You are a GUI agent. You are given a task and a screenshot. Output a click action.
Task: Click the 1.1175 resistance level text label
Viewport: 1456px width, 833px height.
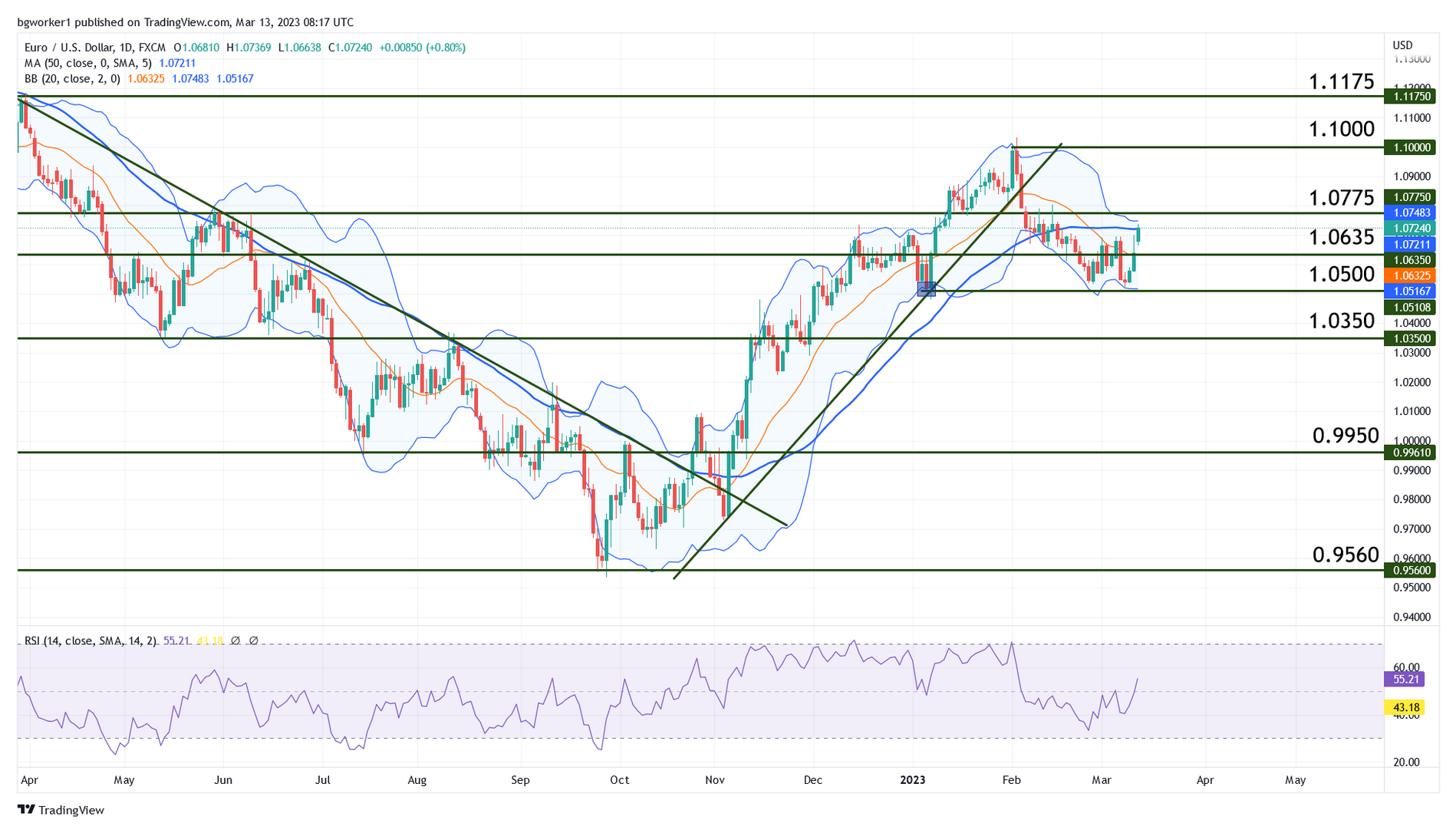pyautogui.click(x=1341, y=82)
